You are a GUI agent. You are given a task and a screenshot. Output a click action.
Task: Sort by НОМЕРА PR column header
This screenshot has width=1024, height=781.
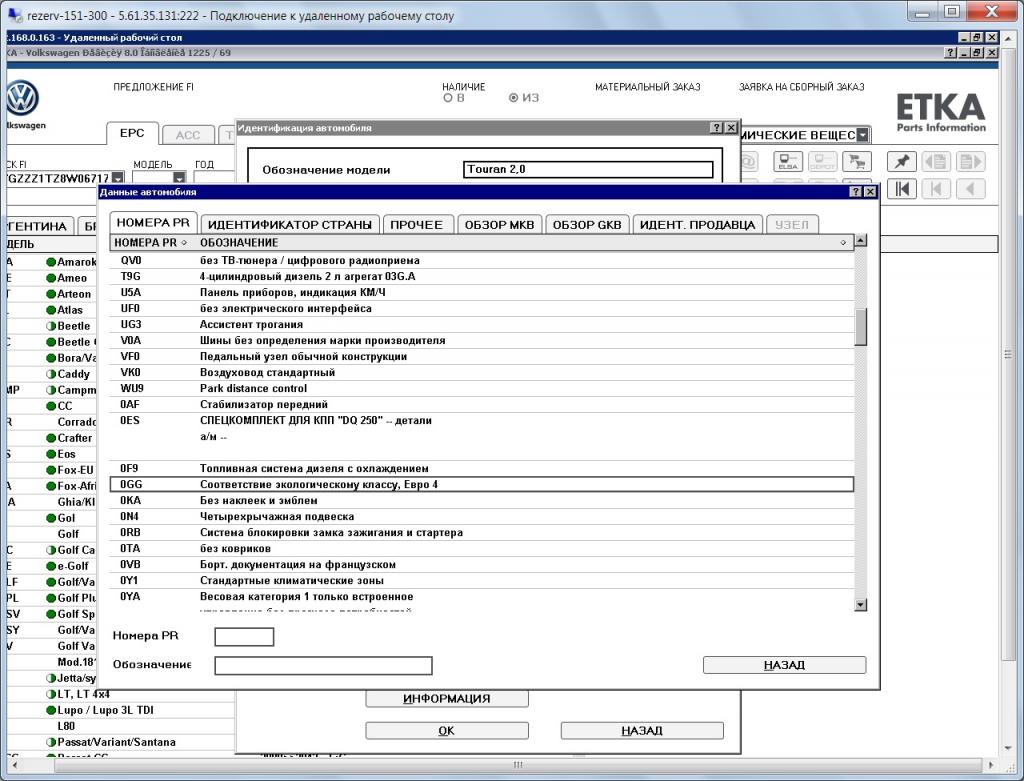[x=151, y=243]
